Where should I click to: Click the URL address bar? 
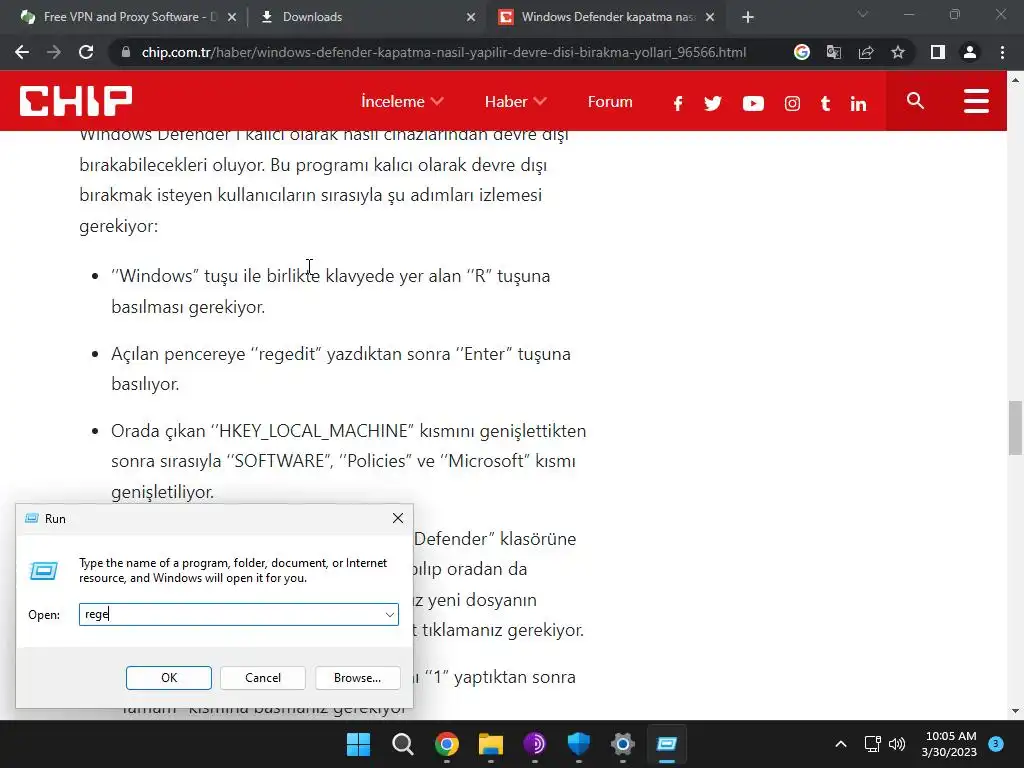(443, 52)
